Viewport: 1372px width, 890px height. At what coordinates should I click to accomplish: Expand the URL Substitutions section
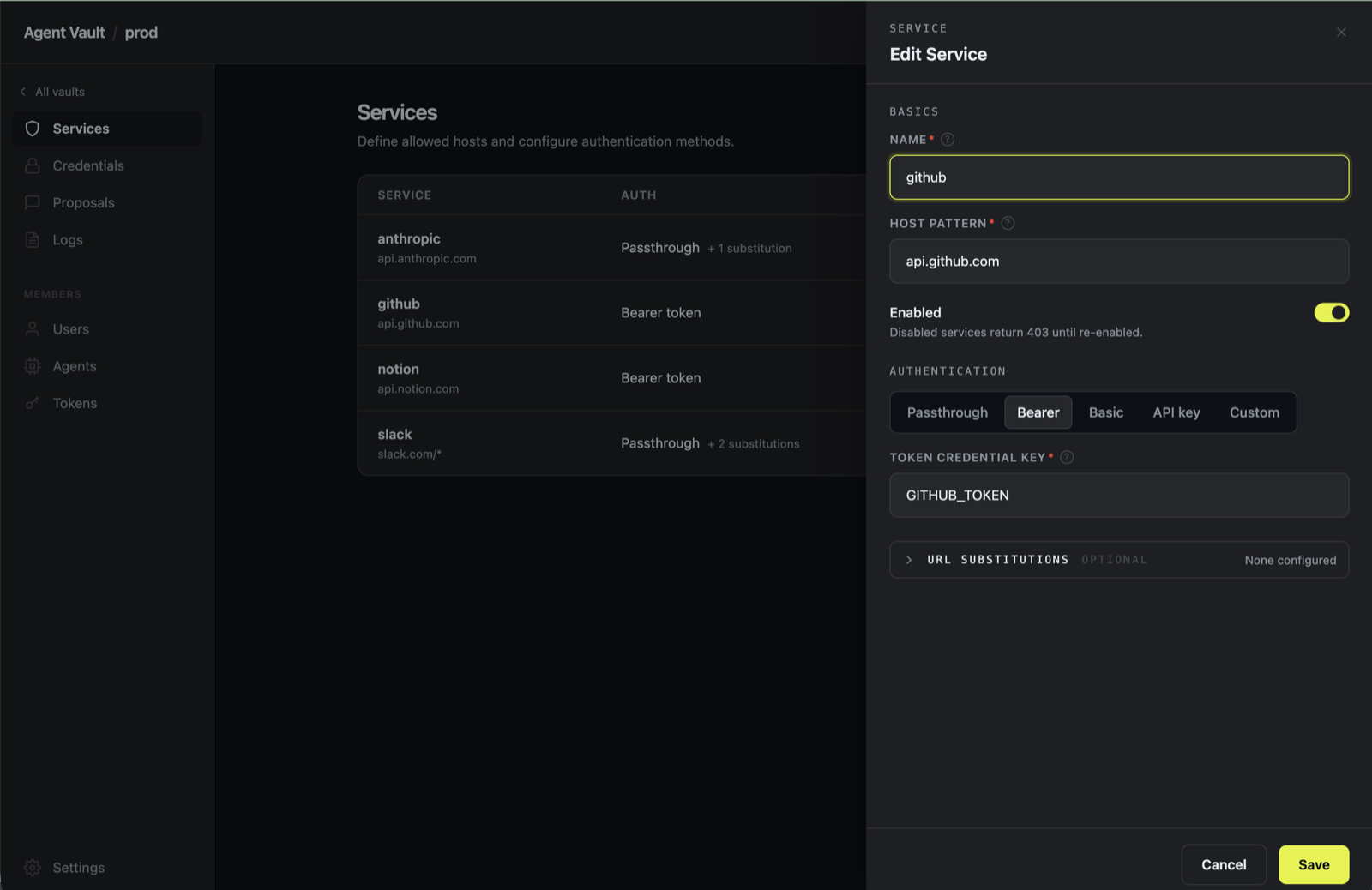(x=1119, y=560)
